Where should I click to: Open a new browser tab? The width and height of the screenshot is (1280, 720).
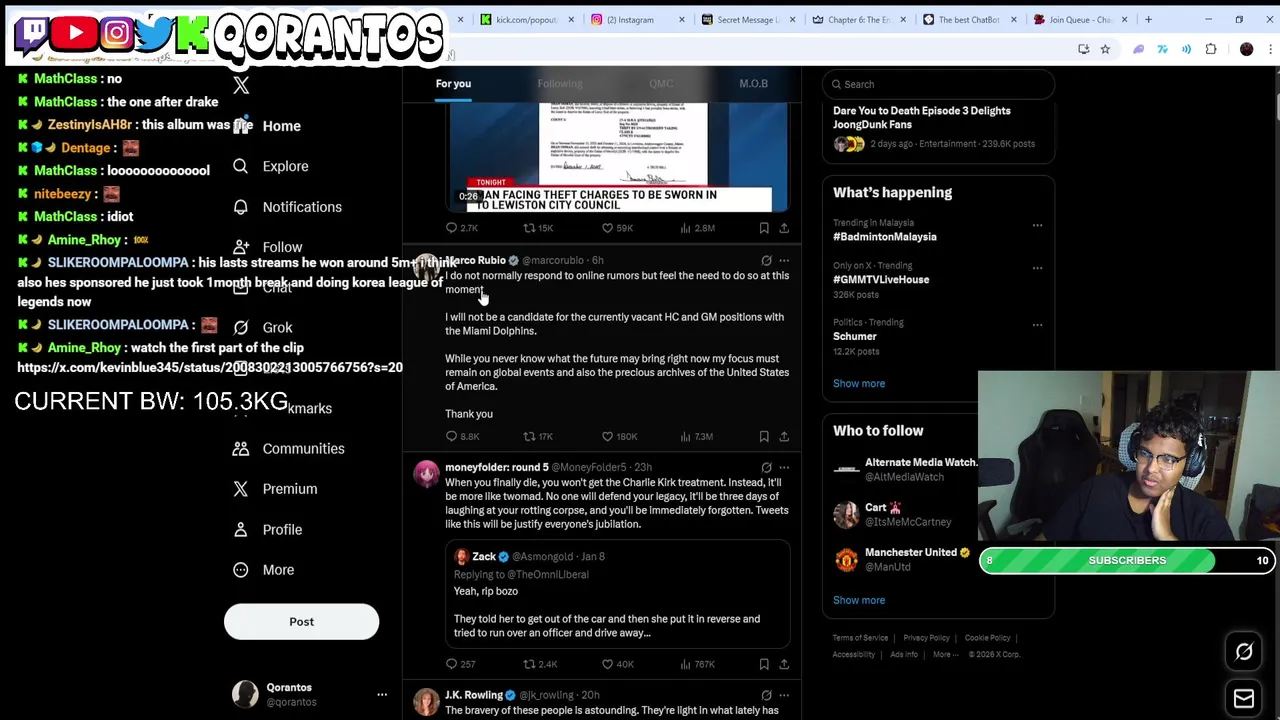point(1148,19)
